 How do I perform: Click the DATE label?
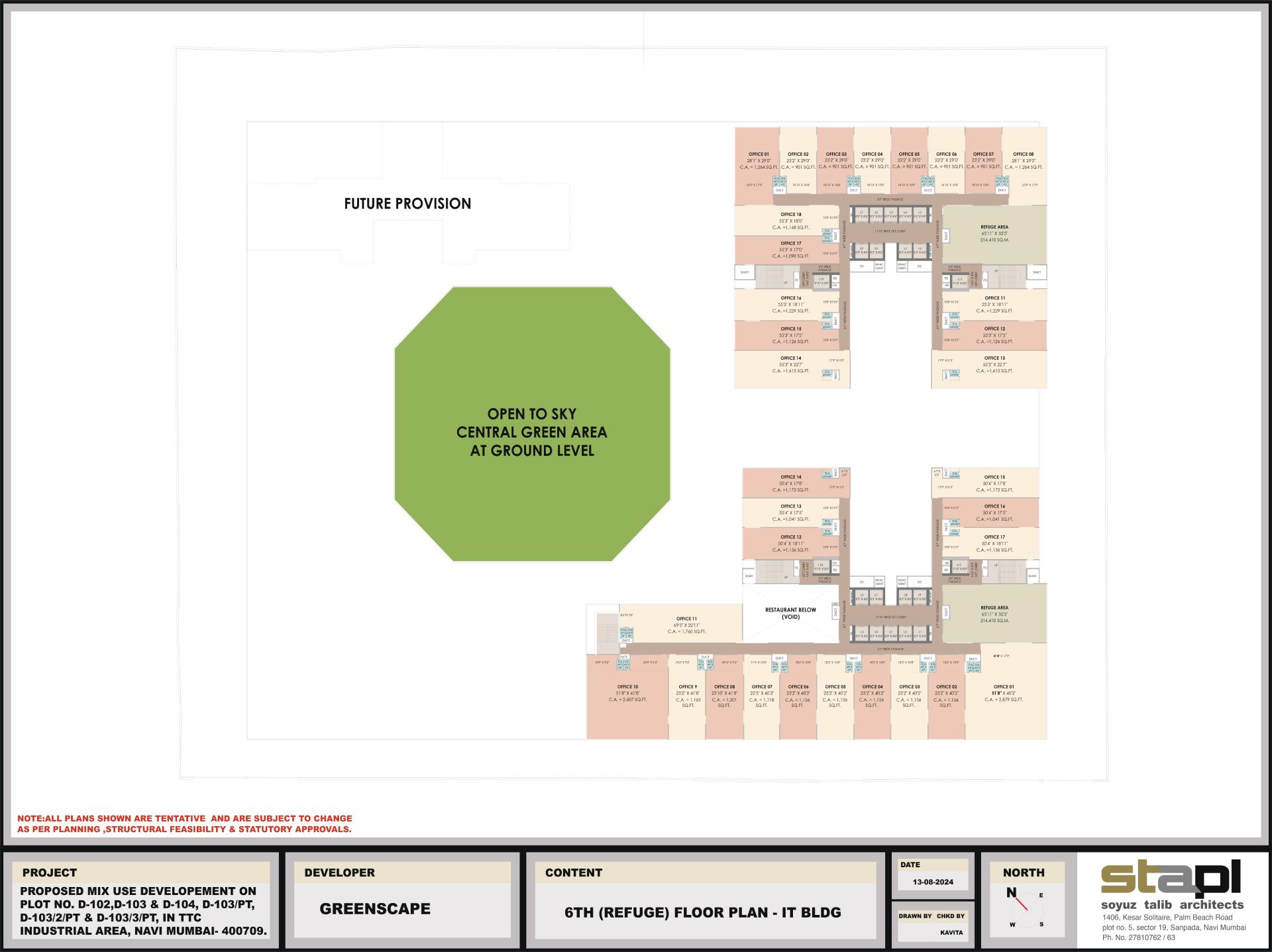[910, 865]
